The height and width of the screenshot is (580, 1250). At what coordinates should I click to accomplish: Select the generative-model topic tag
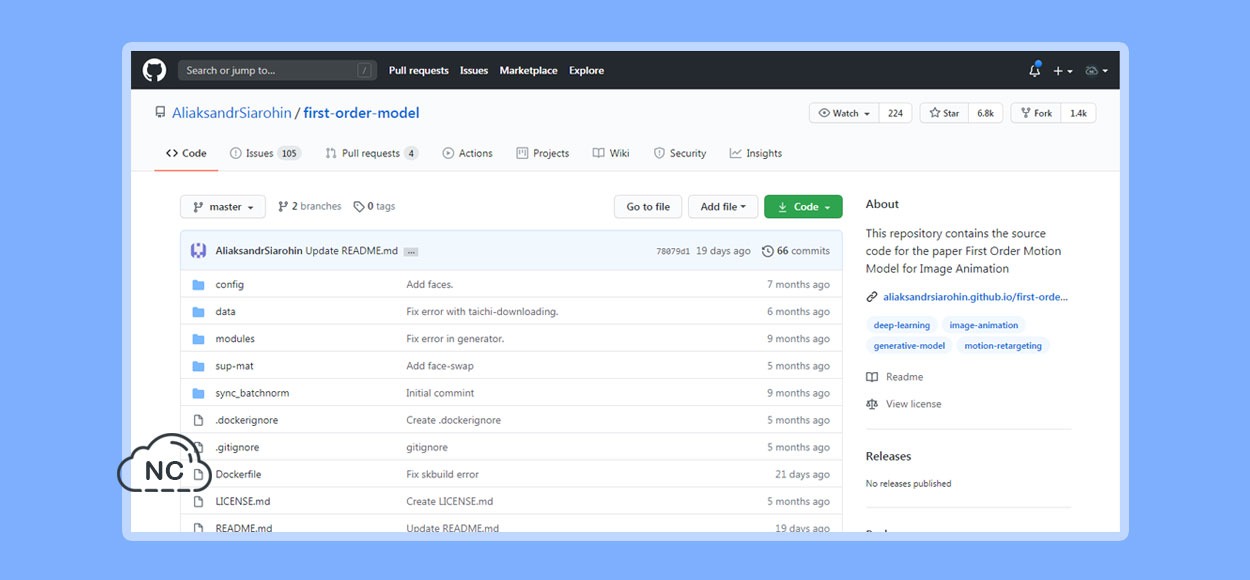tap(909, 346)
